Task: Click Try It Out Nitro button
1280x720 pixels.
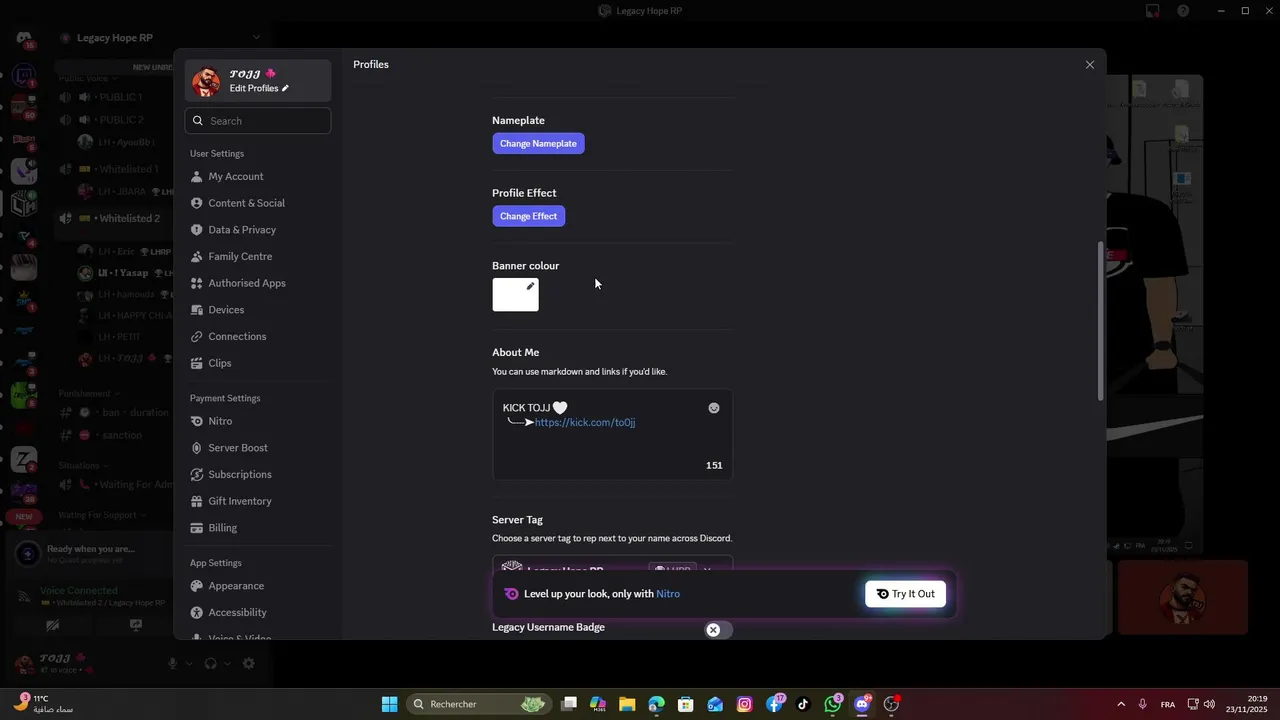Action: pos(905,594)
